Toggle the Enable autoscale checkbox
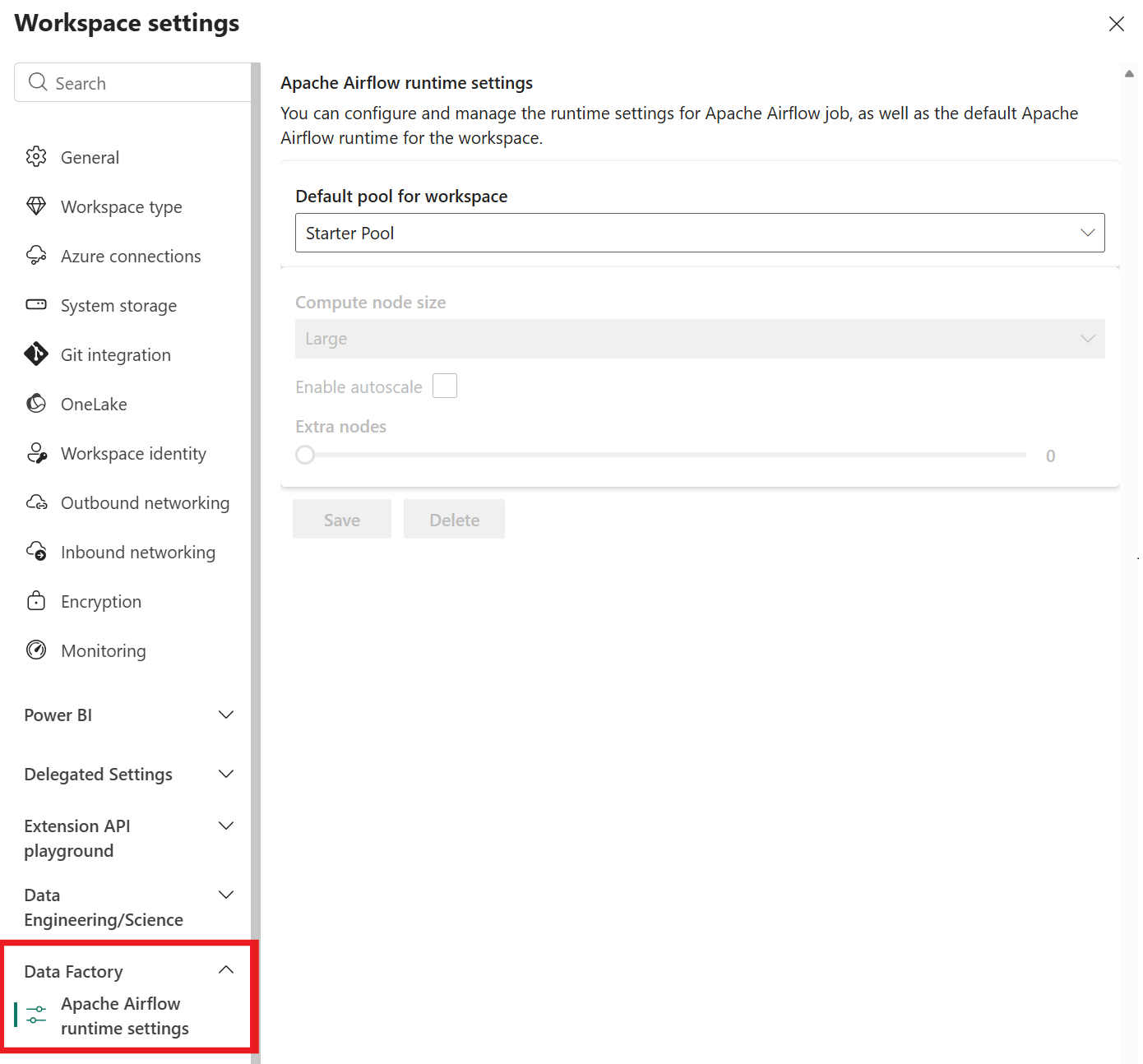Viewport: 1143px width, 1064px height. (x=445, y=386)
